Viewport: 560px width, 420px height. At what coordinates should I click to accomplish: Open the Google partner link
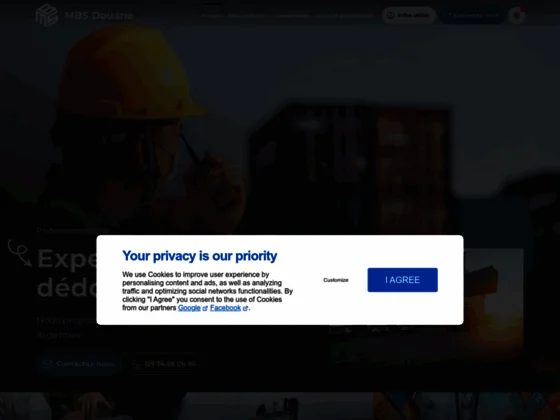click(189, 308)
